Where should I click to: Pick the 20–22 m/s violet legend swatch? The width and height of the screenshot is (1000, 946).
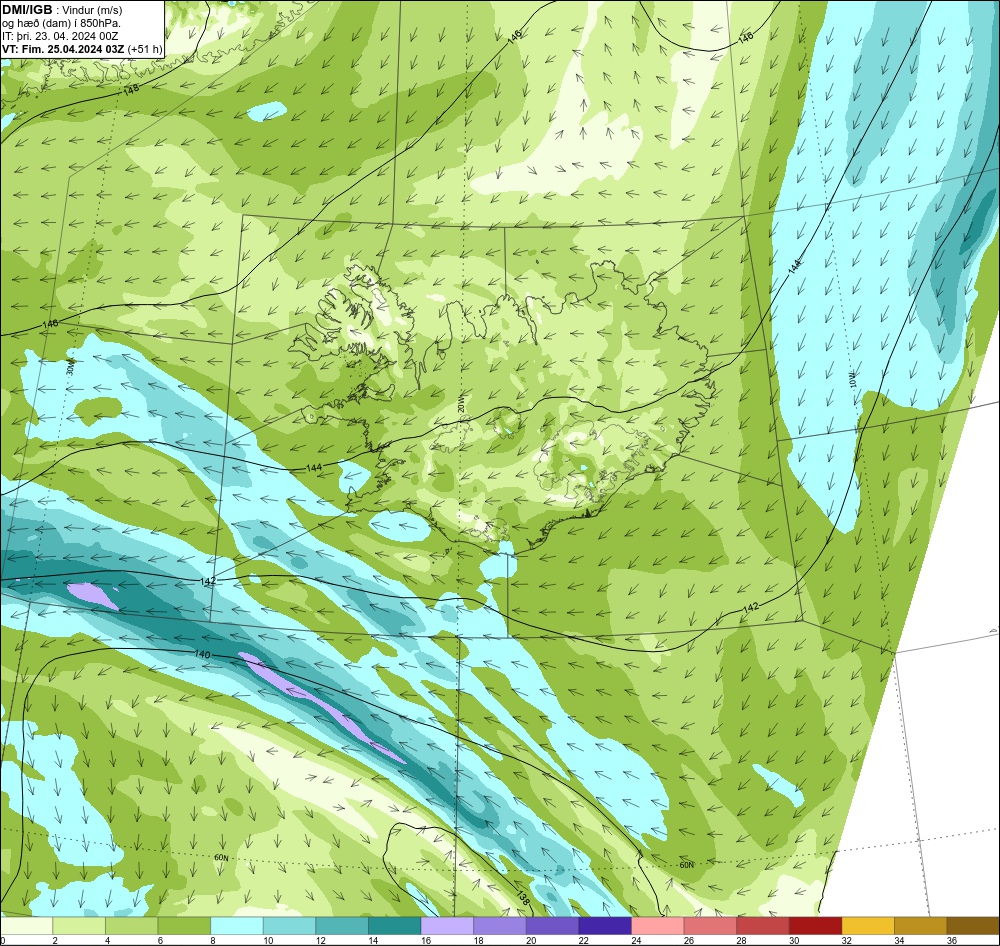click(x=552, y=926)
